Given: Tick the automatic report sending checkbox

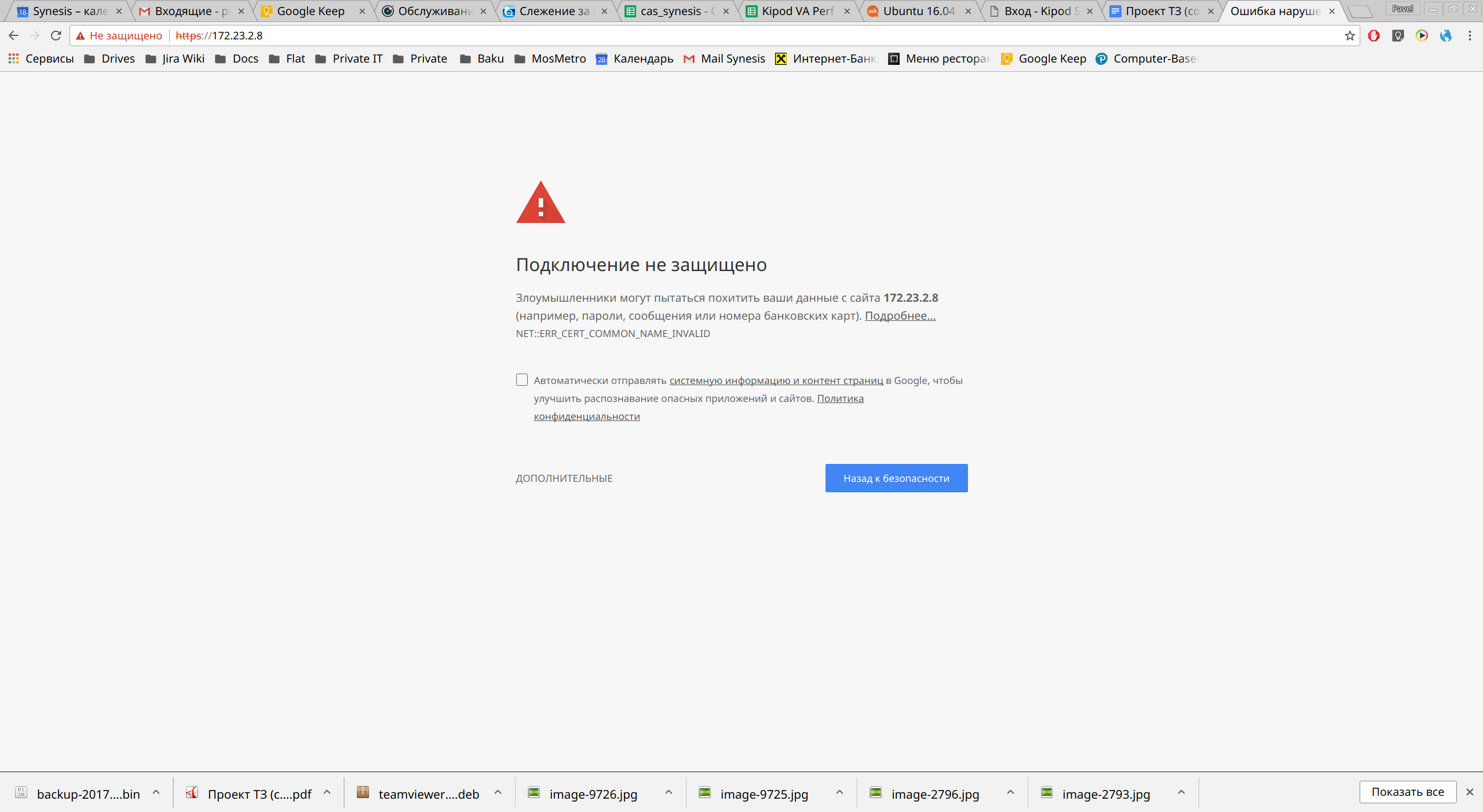Looking at the screenshot, I should [522, 380].
